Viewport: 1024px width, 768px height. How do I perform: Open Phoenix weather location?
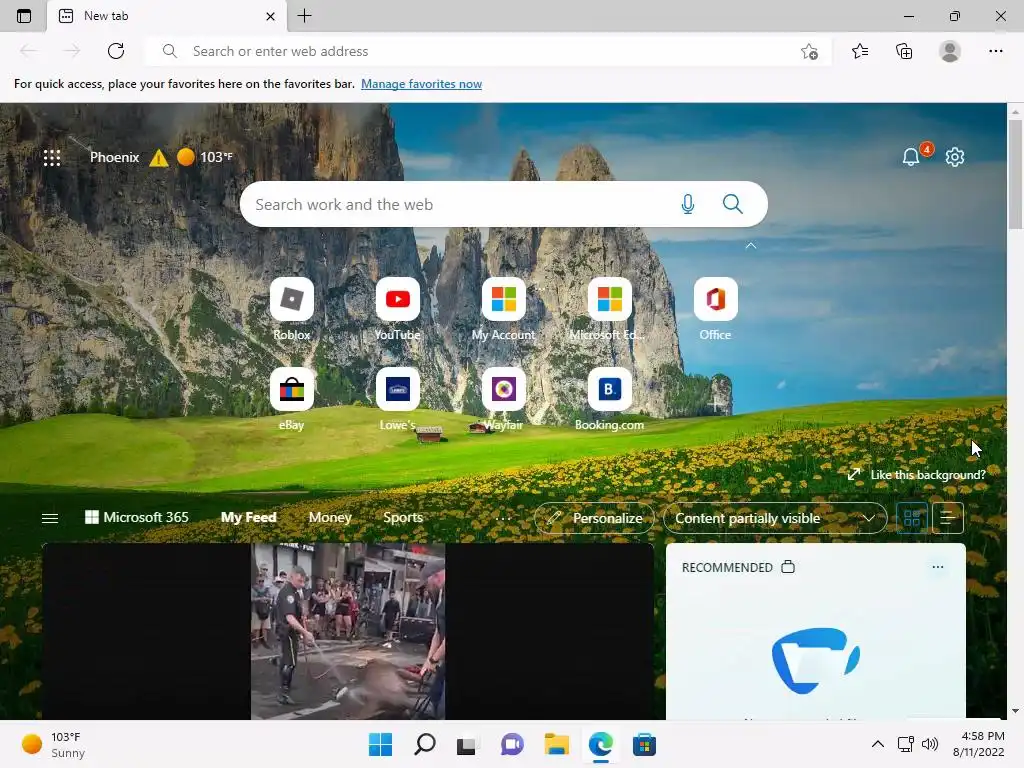(x=114, y=157)
